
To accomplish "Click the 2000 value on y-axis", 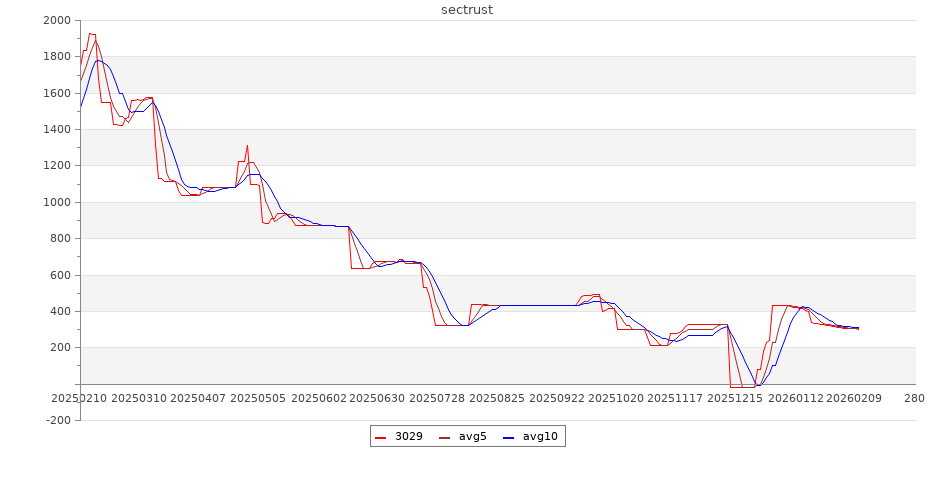I will pos(56,21).
